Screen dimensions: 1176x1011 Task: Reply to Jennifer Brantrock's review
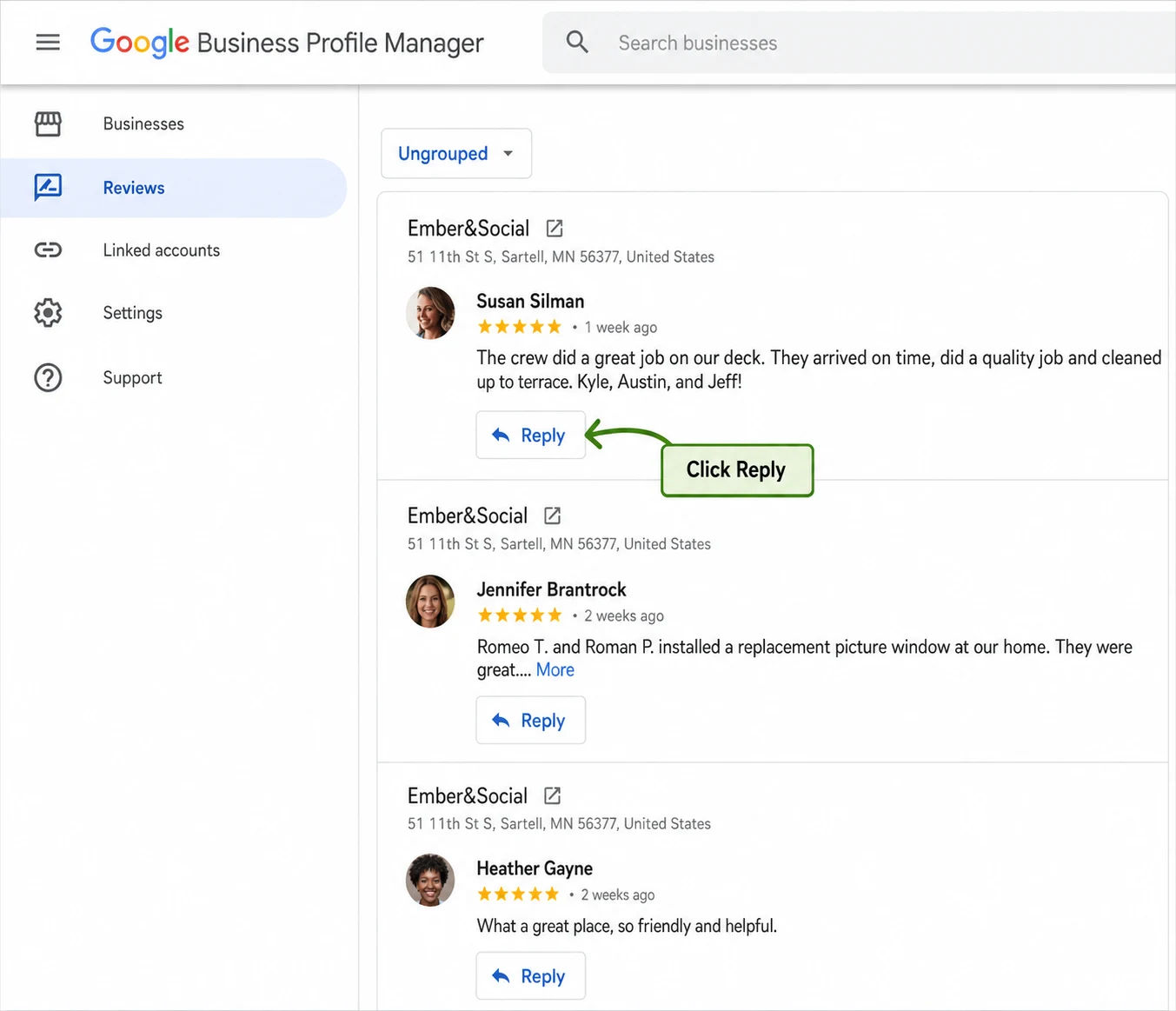coord(530,720)
